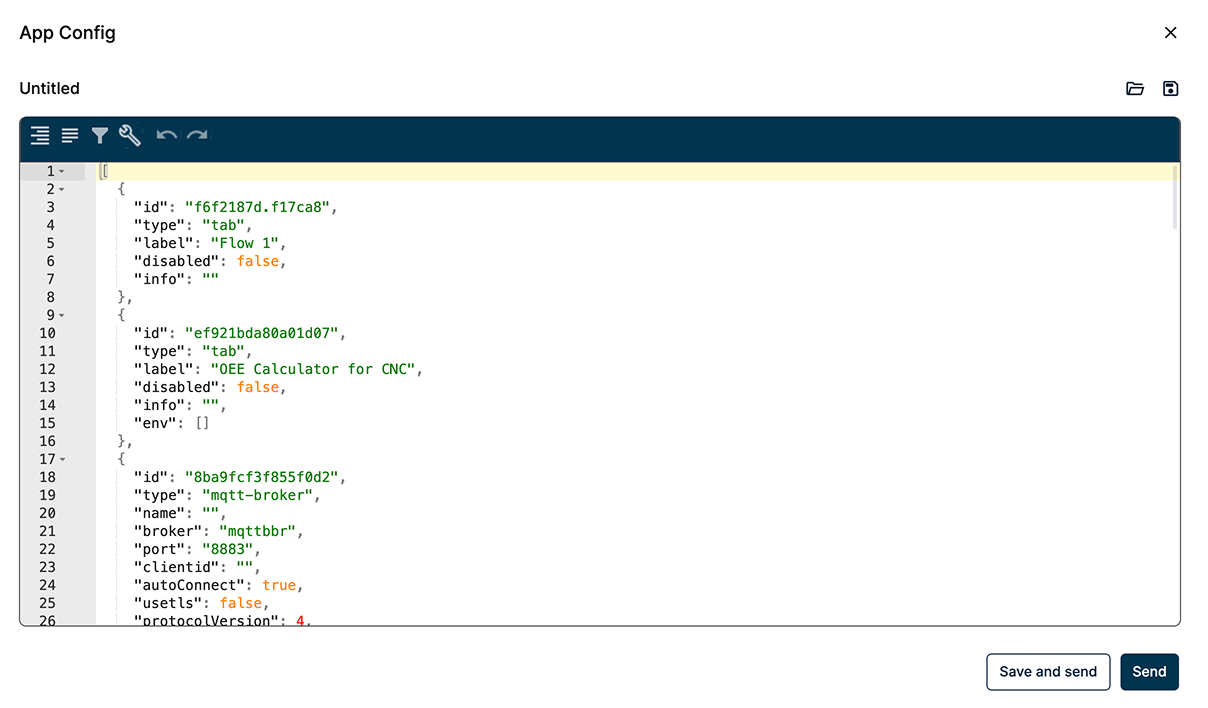The height and width of the screenshot is (708, 1208).
Task: Format JSON with proper indentation
Action: [x=40, y=136]
